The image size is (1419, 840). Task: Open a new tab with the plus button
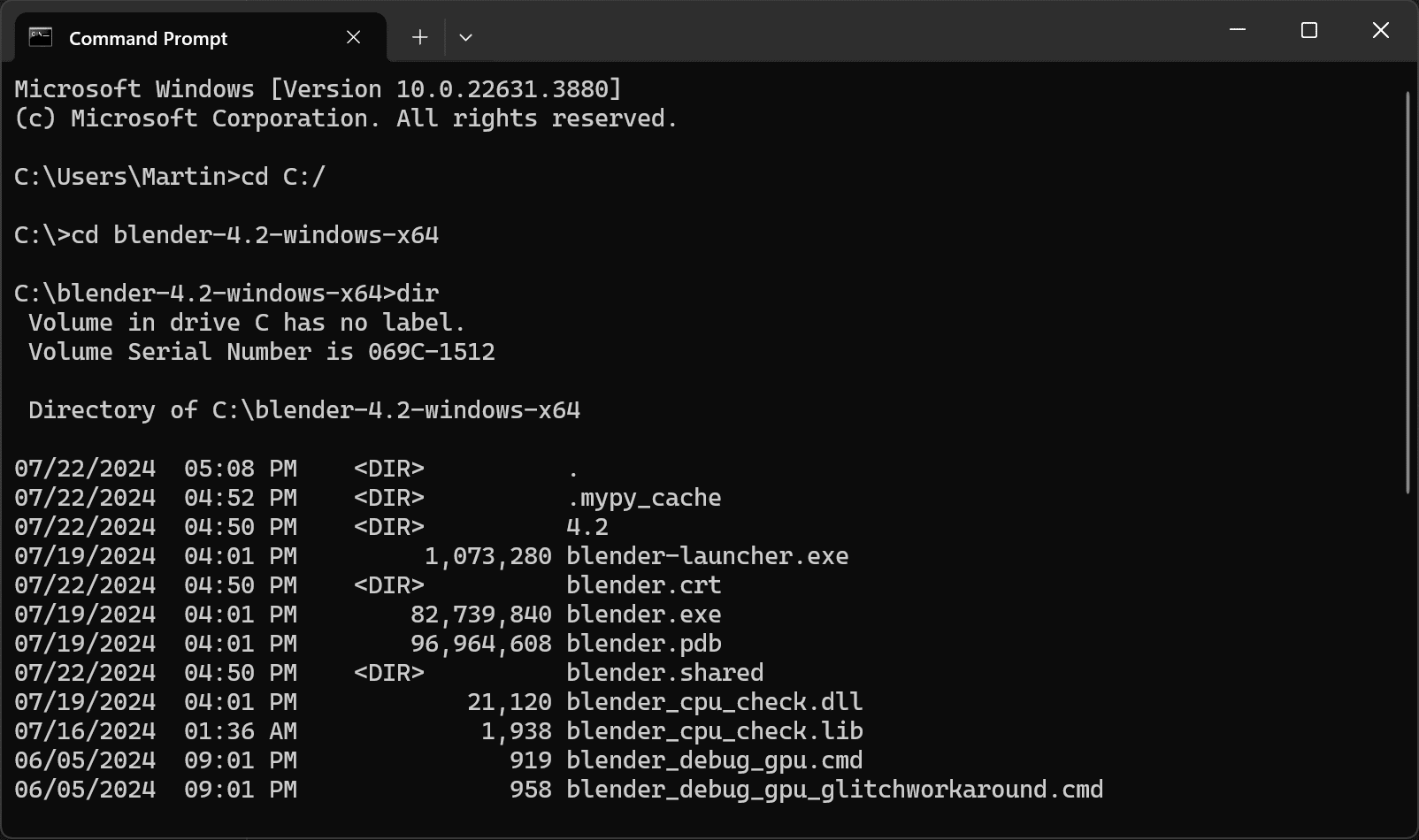[418, 37]
